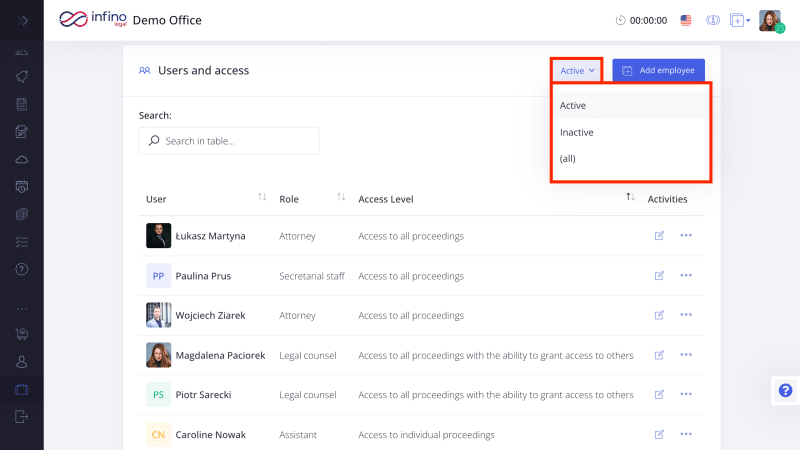Click the rocket icon in the sidebar
The width and height of the screenshot is (800, 450).
[22, 77]
